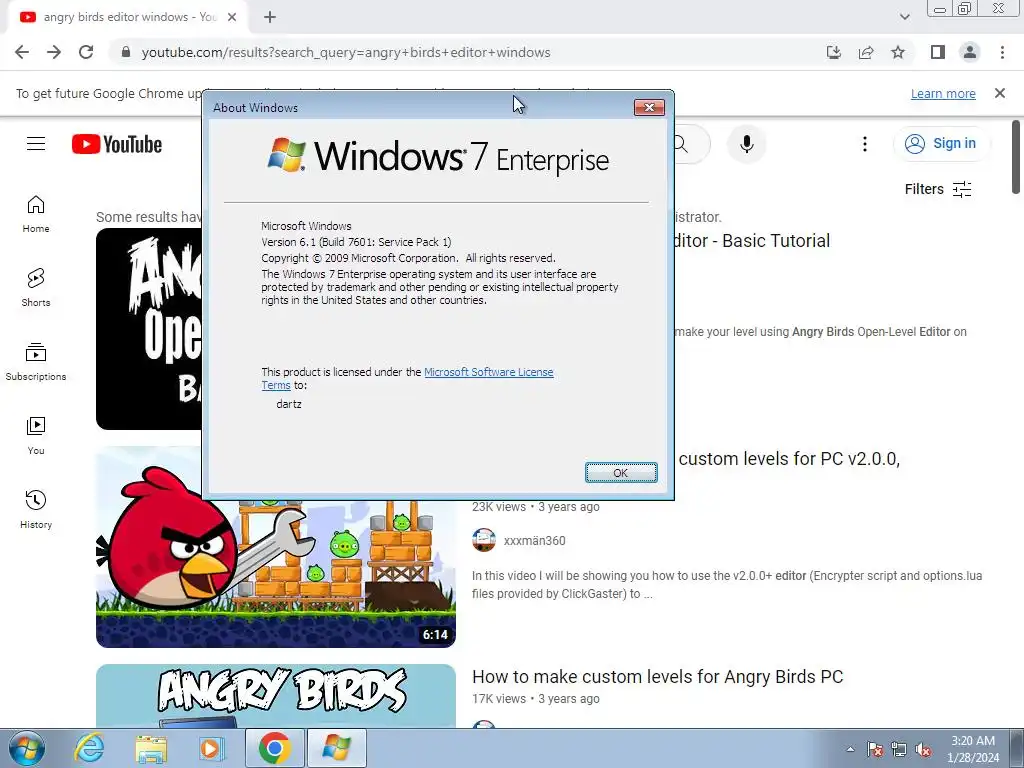
Task: Open a new browser tab
Action: point(270,17)
